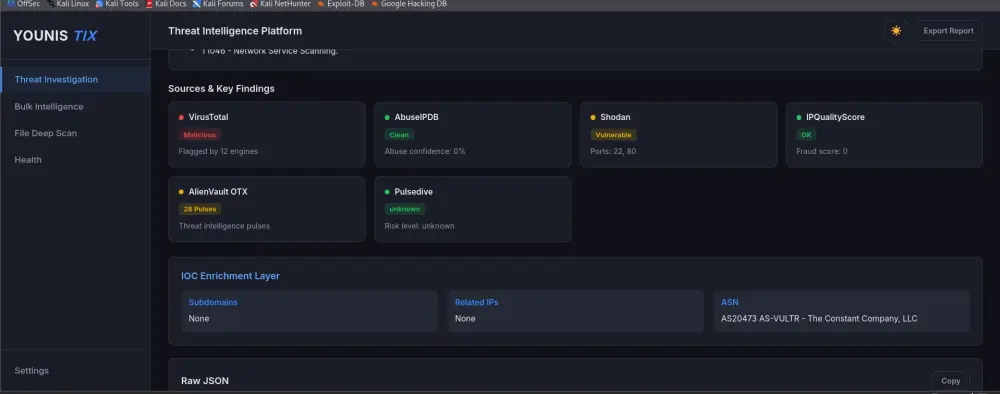Click the YOUNIS TIX logo
Screen dimensions: 1000x394
click(55, 36)
